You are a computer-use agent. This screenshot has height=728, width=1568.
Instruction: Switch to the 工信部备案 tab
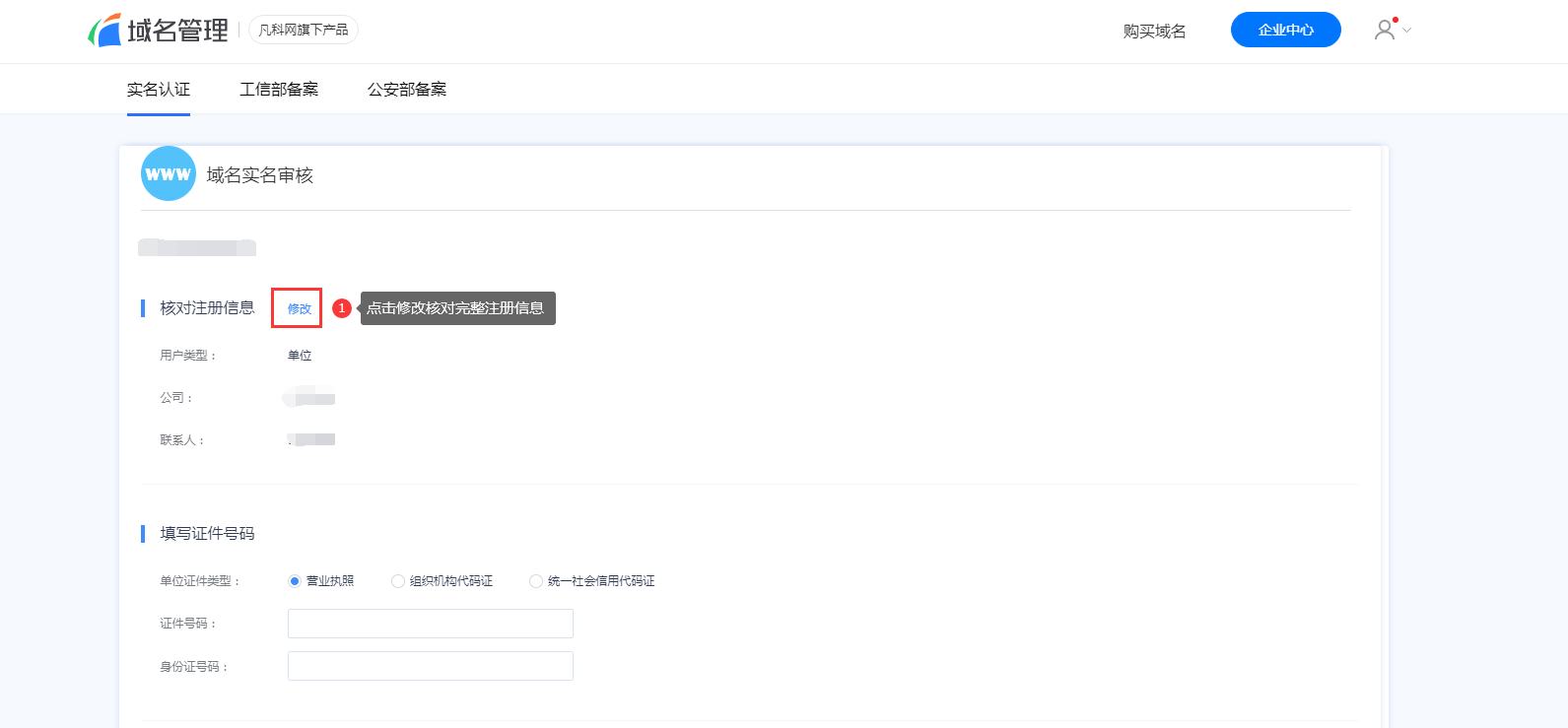[x=279, y=89]
